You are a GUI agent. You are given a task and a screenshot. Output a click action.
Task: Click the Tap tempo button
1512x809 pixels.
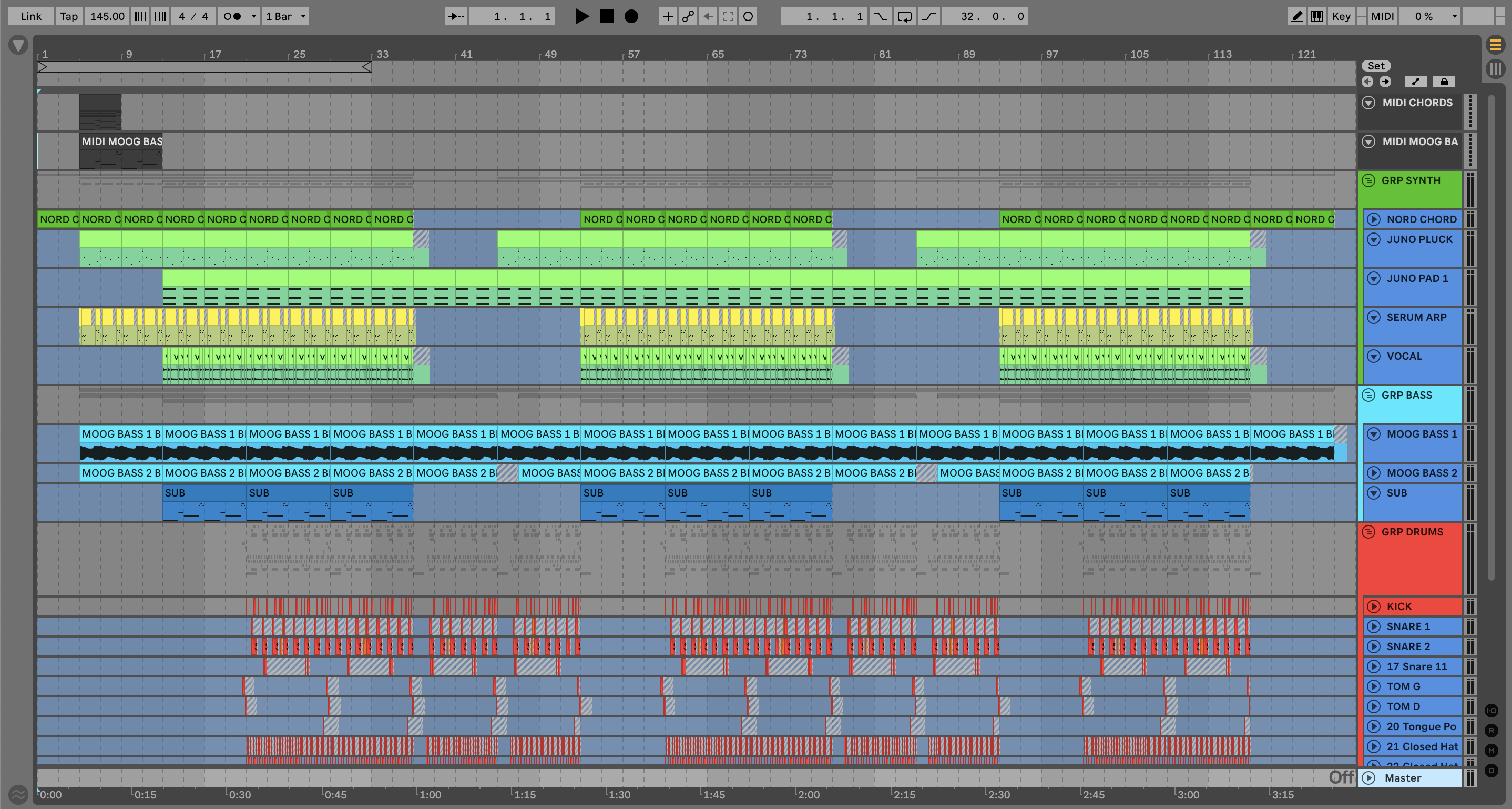(69, 16)
